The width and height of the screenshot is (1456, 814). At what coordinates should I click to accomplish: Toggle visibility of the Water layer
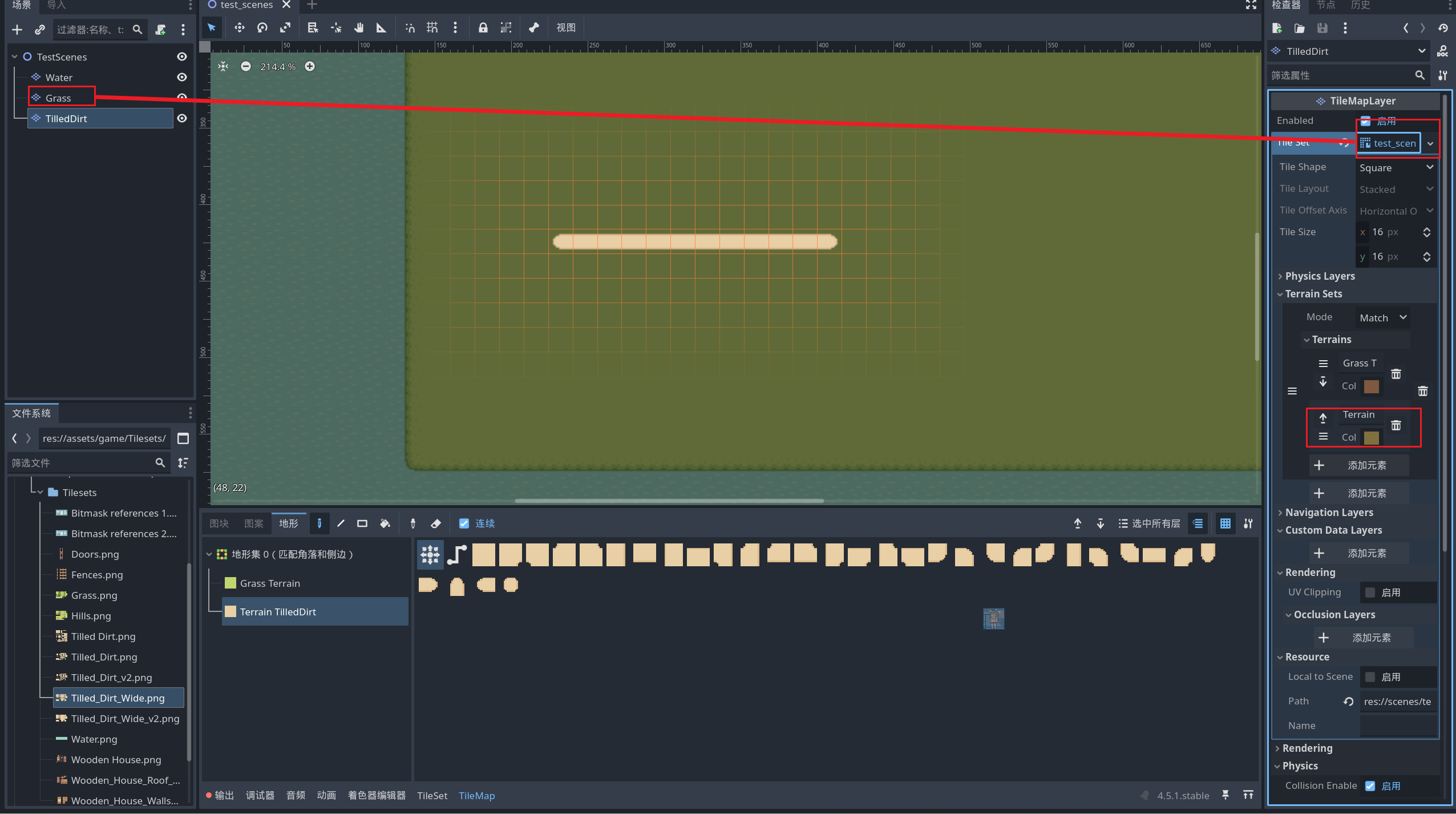click(x=182, y=77)
